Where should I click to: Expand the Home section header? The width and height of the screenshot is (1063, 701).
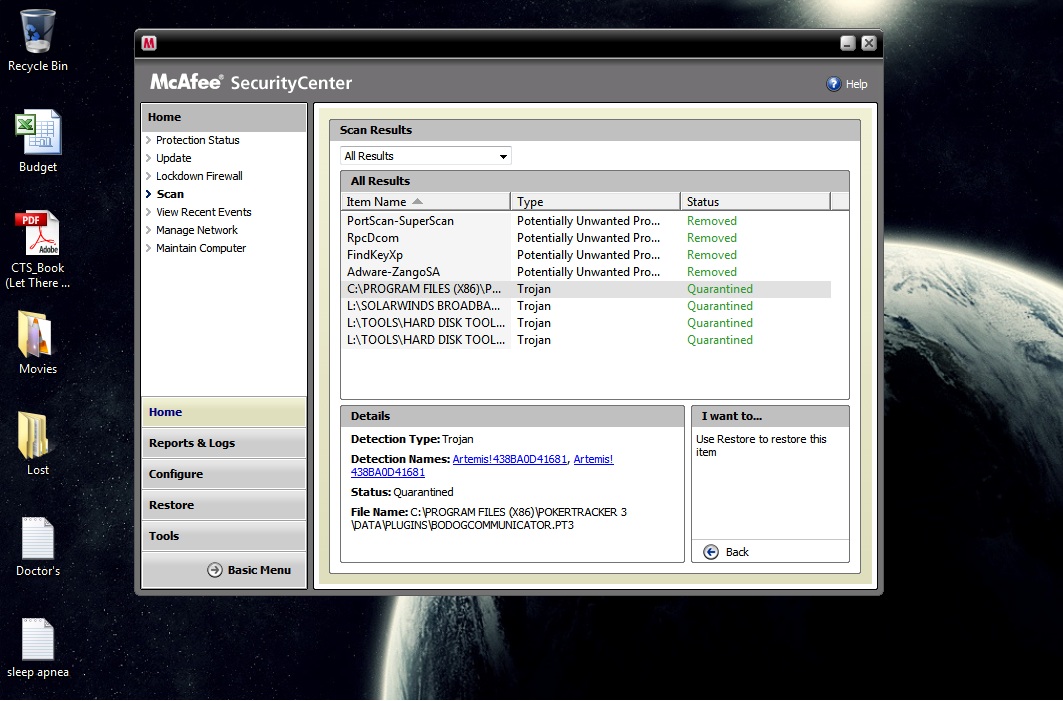pyautogui.click(x=224, y=117)
